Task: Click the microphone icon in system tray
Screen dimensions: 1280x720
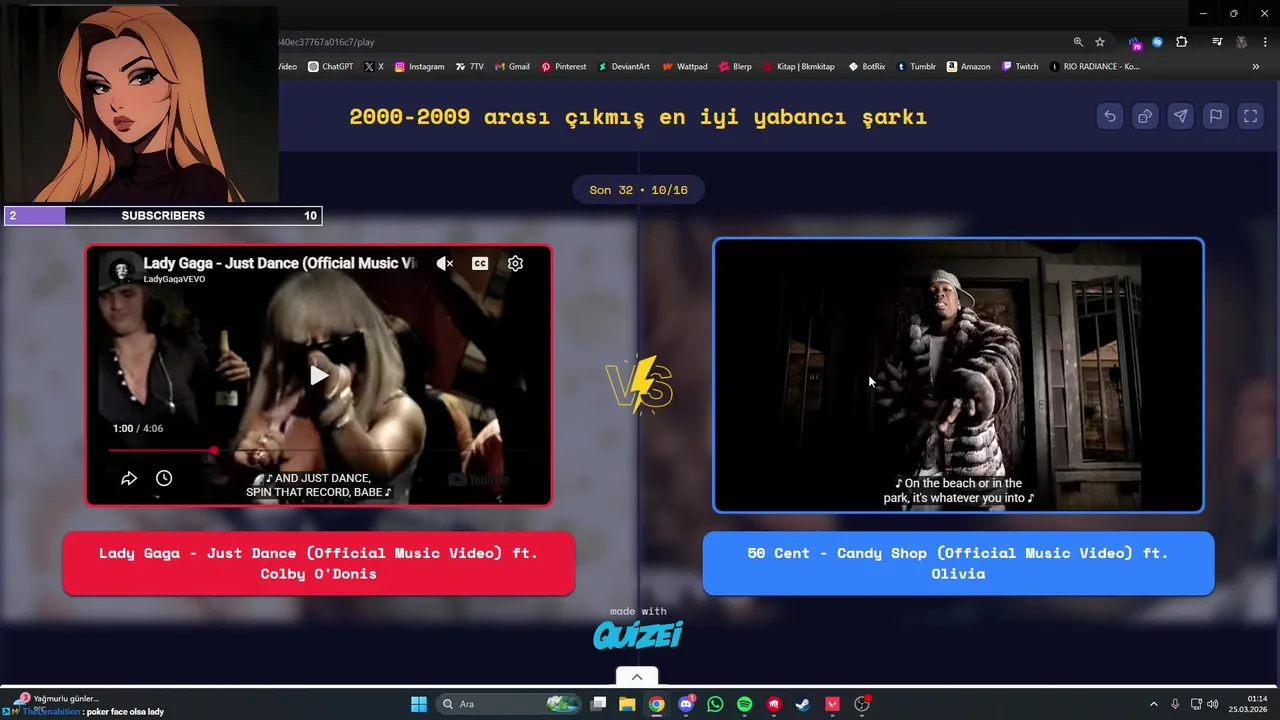Action: (x=1175, y=704)
